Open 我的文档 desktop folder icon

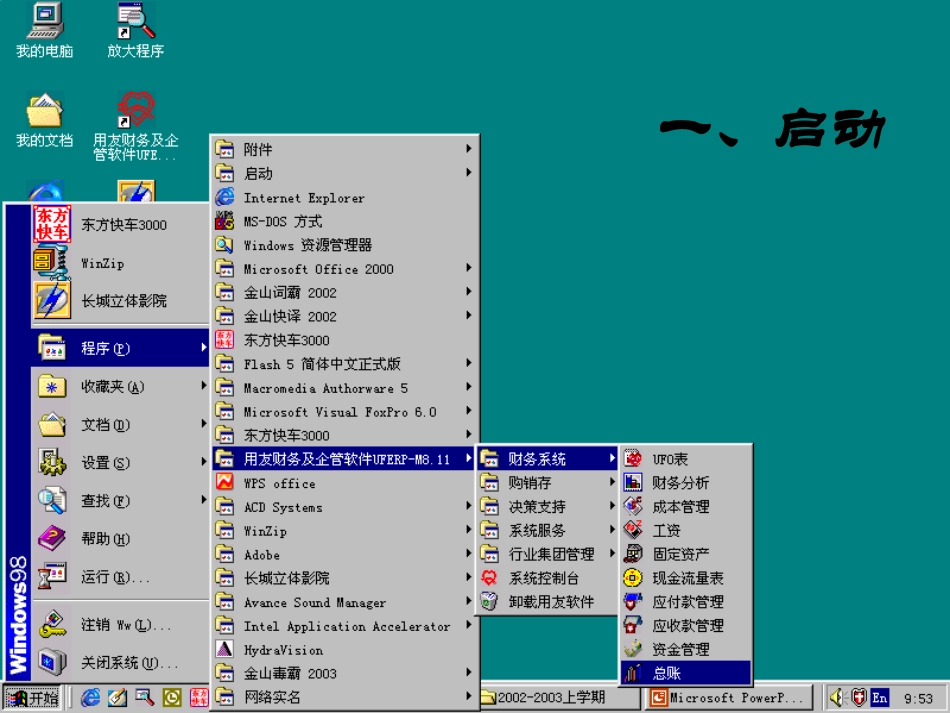[45, 110]
